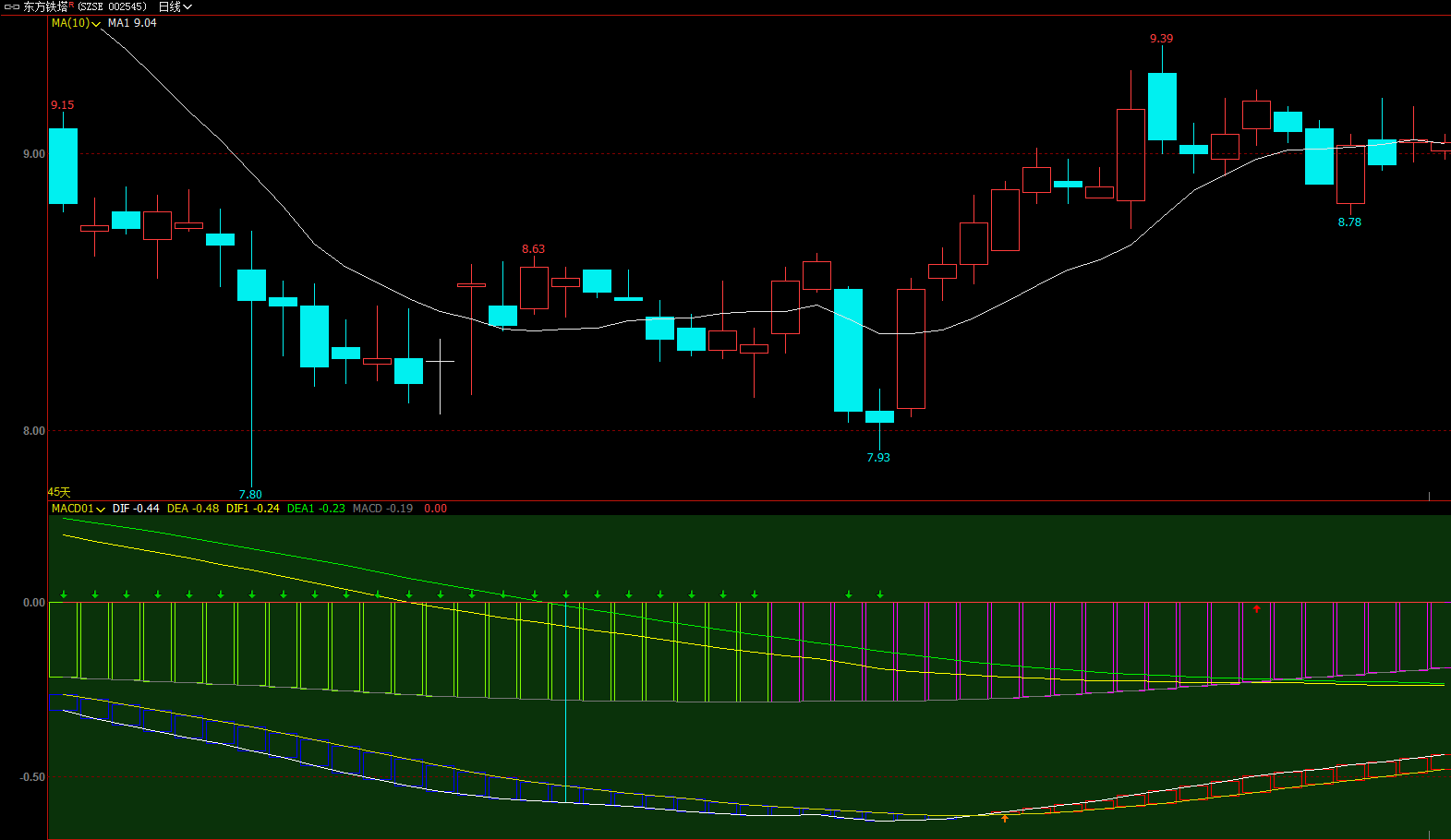This screenshot has width=1451, height=840.
Task: Click the red up-arrow signal above the MACD zero line
Action: [x=1256, y=608]
